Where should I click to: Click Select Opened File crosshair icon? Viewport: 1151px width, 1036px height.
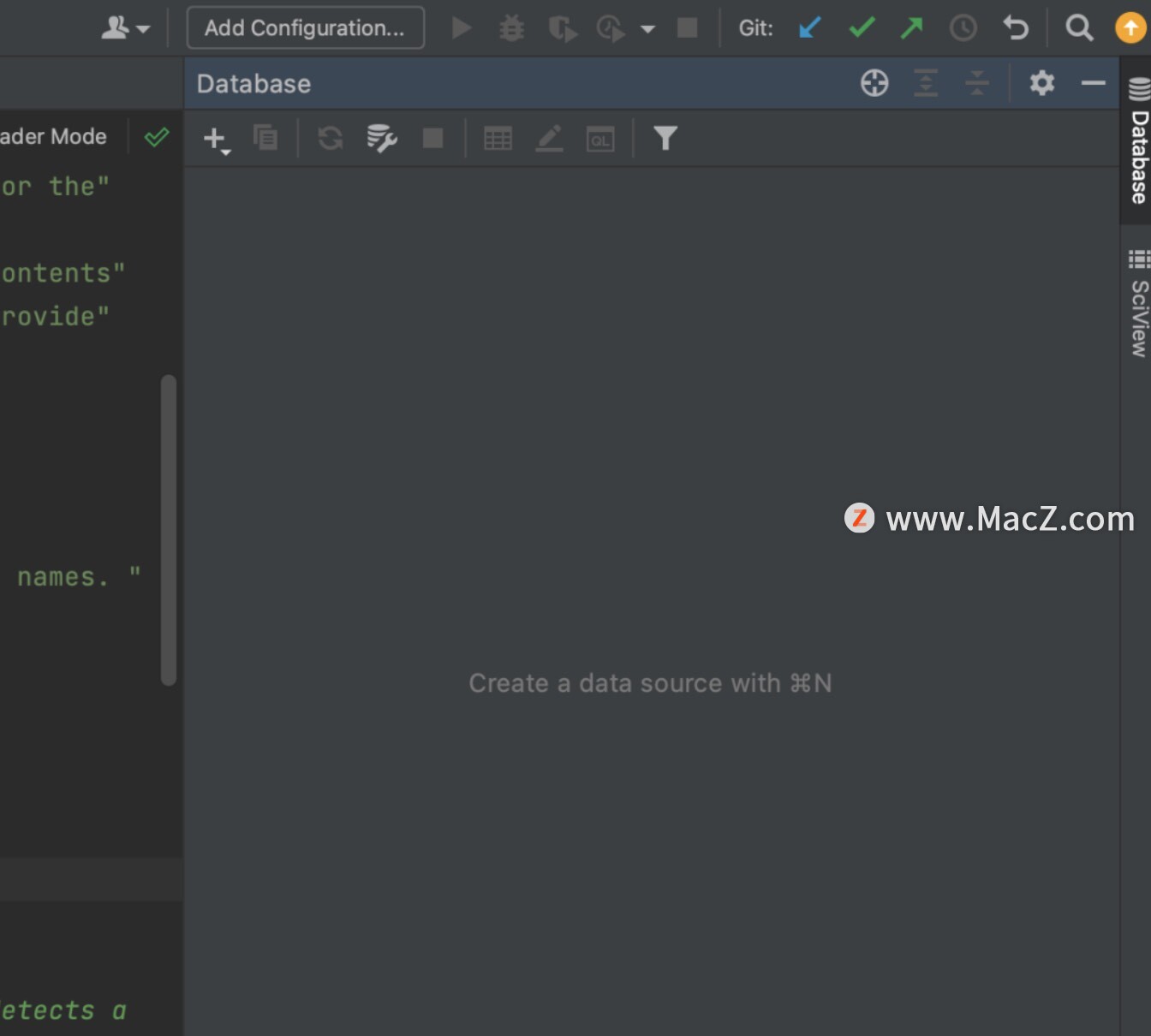[x=874, y=83]
